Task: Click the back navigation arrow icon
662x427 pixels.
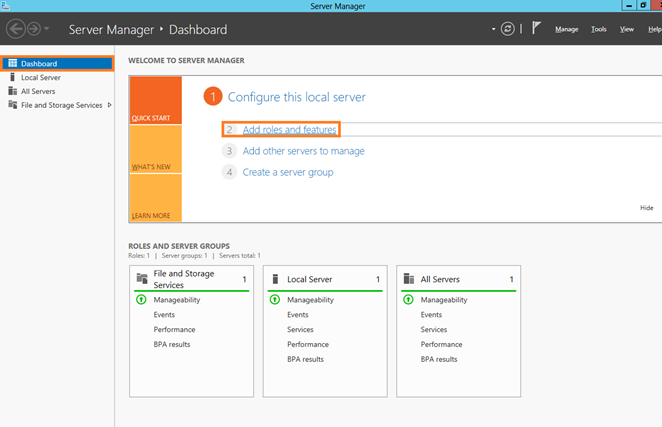Action: [x=15, y=29]
